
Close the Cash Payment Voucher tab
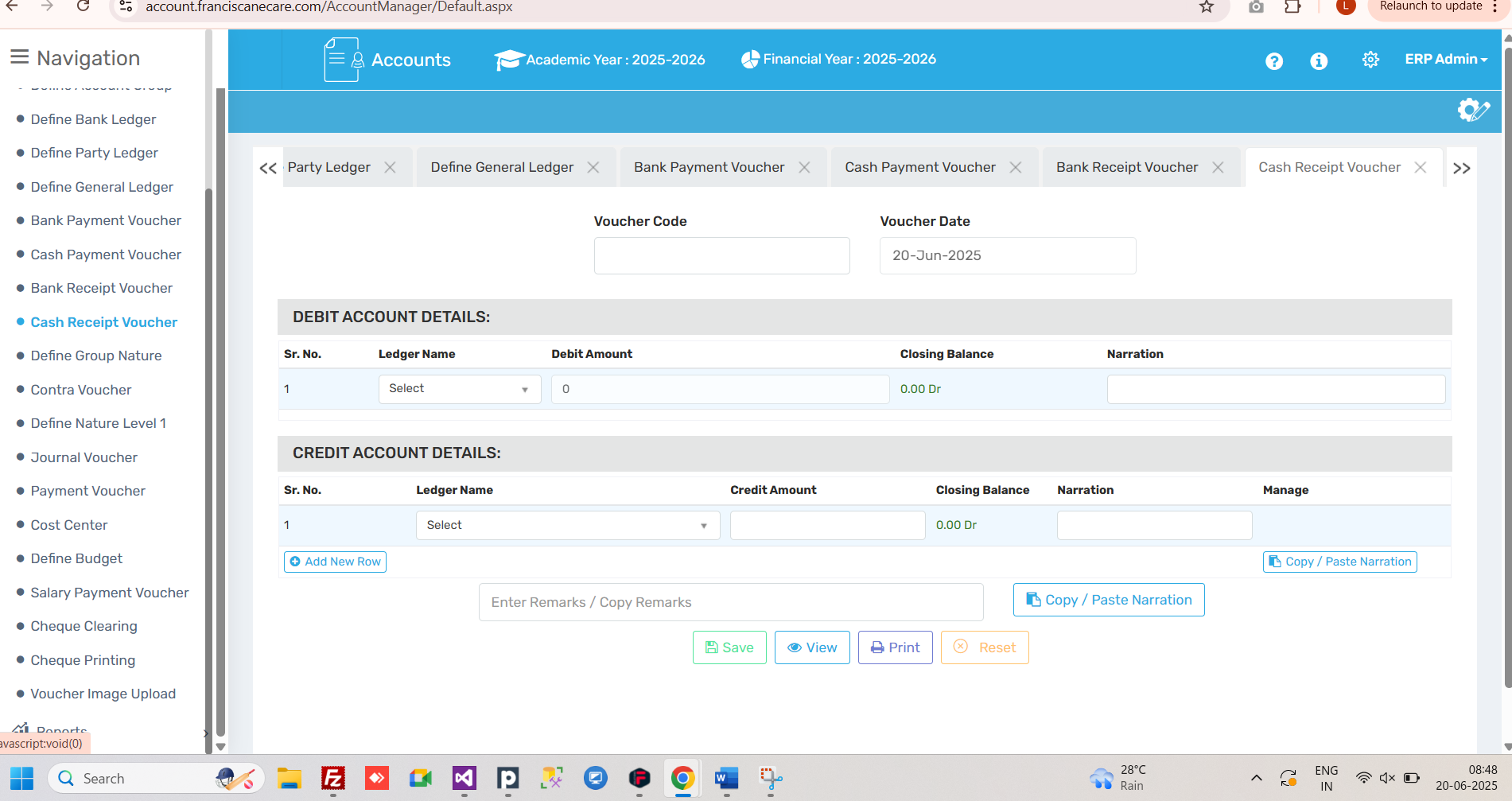coord(1016,167)
